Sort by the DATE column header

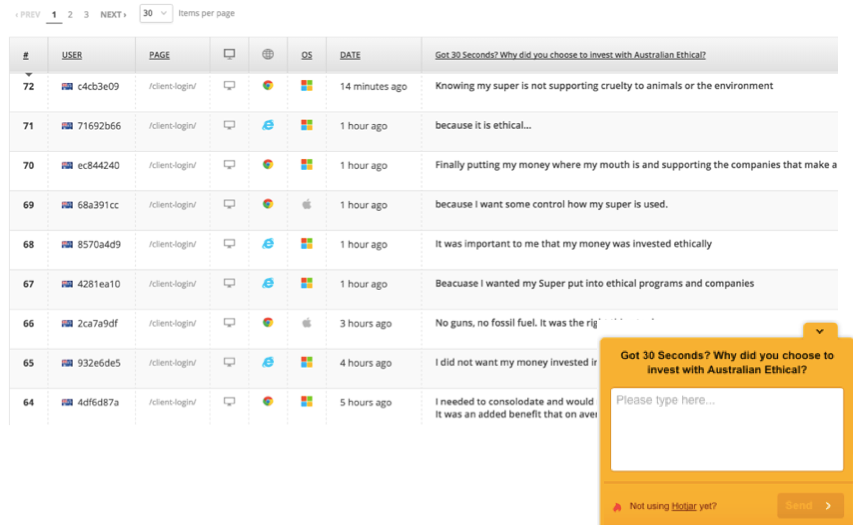(x=350, y=55)
